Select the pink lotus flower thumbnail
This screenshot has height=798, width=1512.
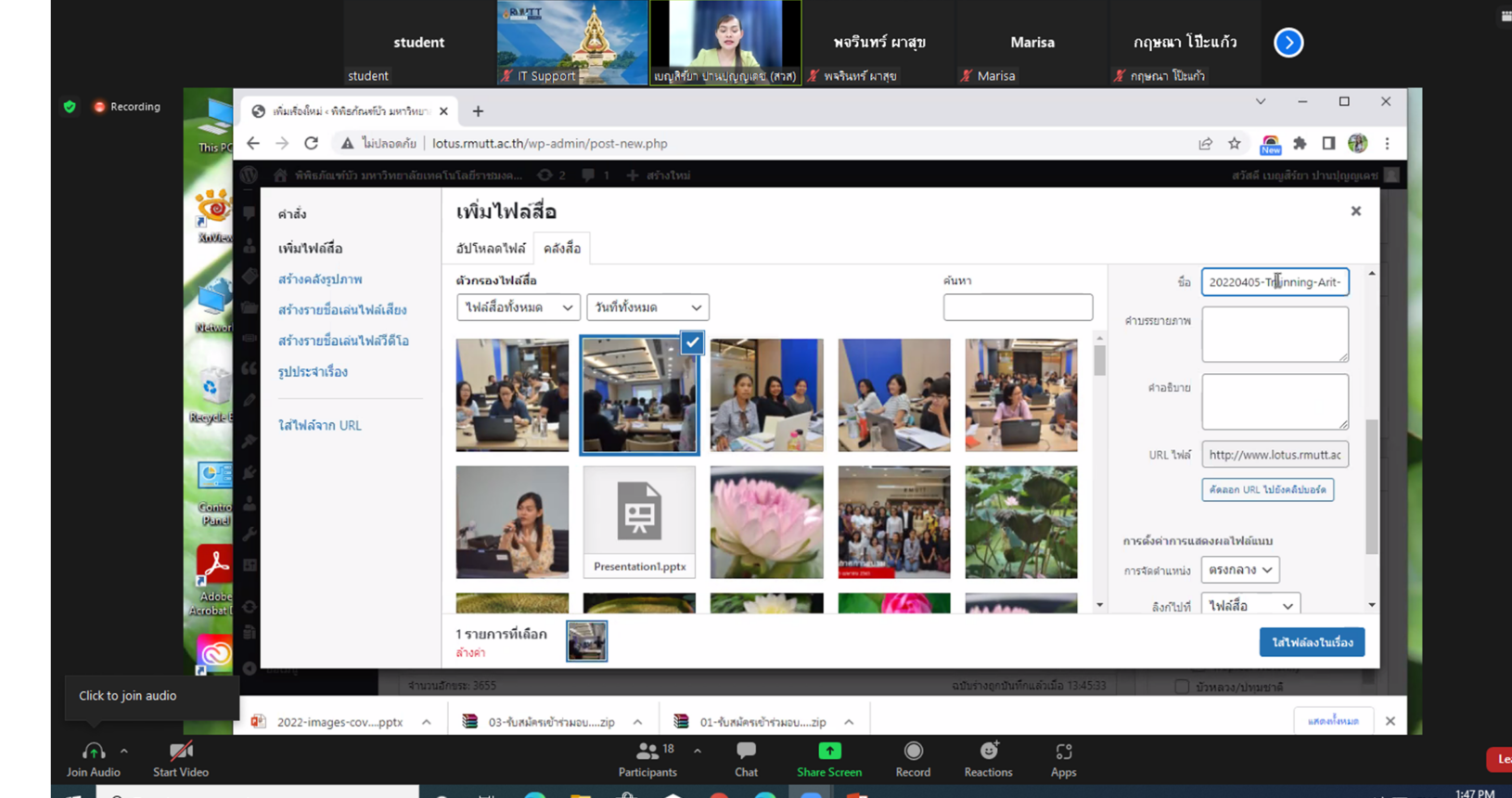[x=766, y=521]
